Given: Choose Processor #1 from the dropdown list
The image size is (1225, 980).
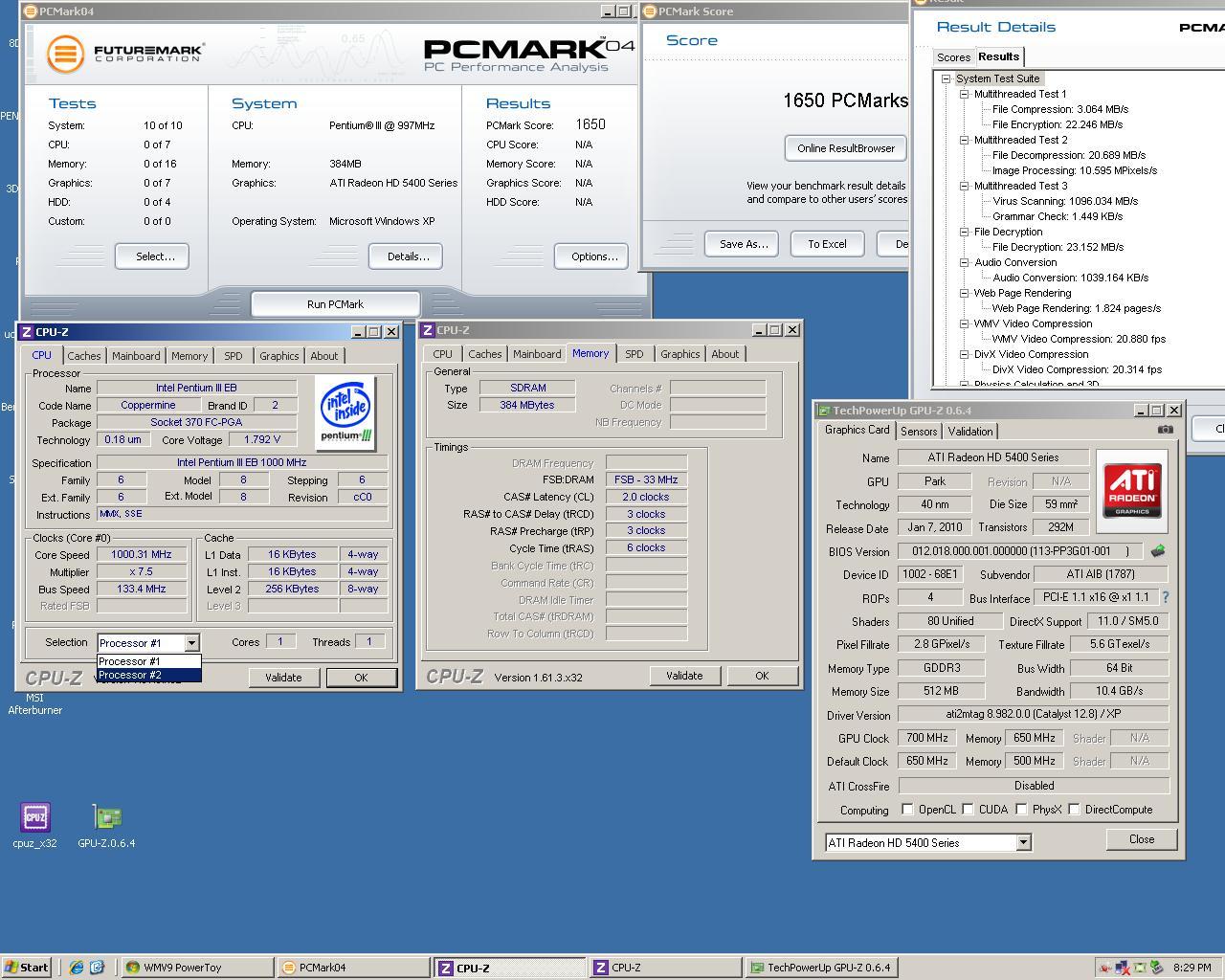Looking at the screenshot, I should [149, 661].
